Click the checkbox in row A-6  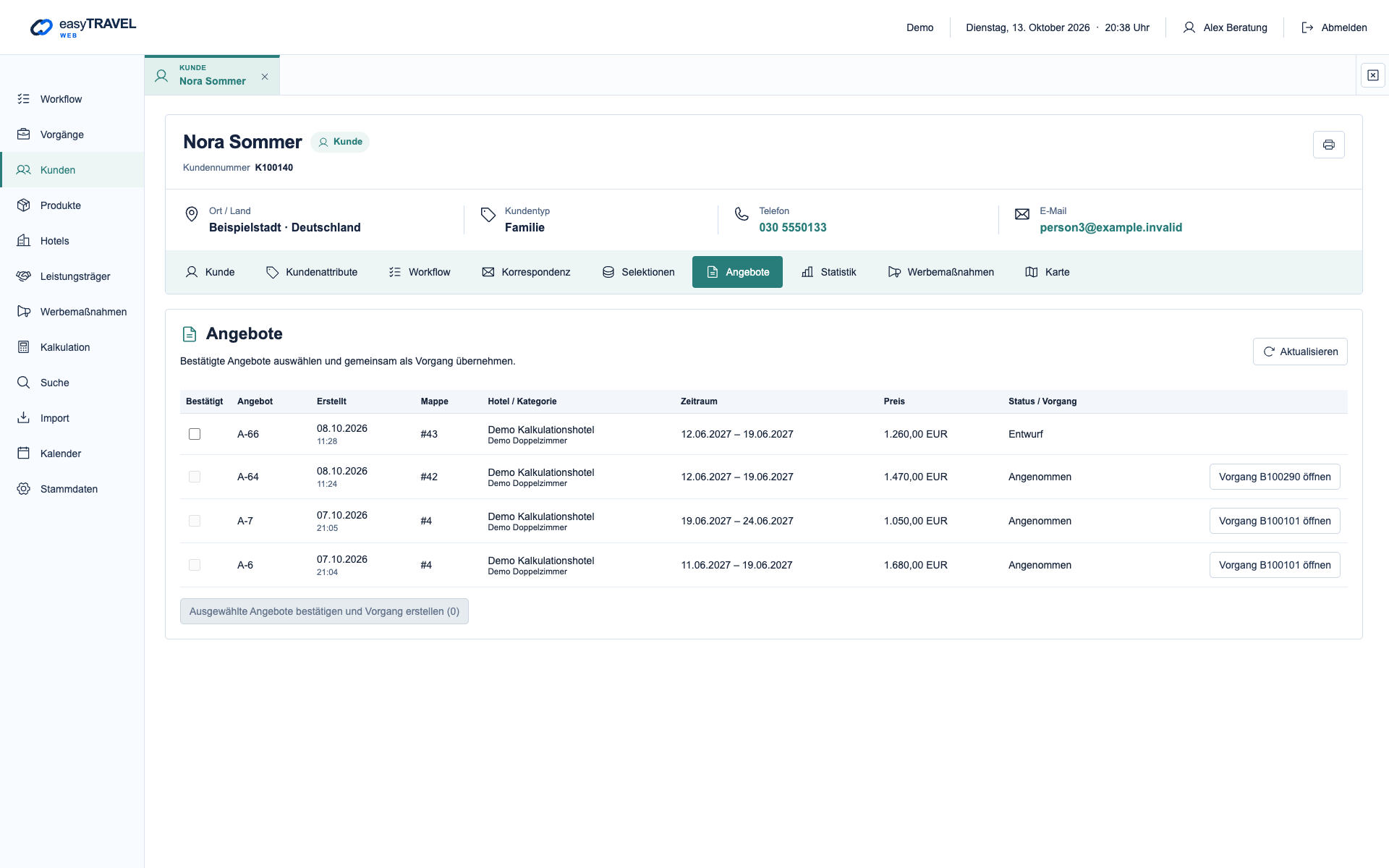(195, 565)
